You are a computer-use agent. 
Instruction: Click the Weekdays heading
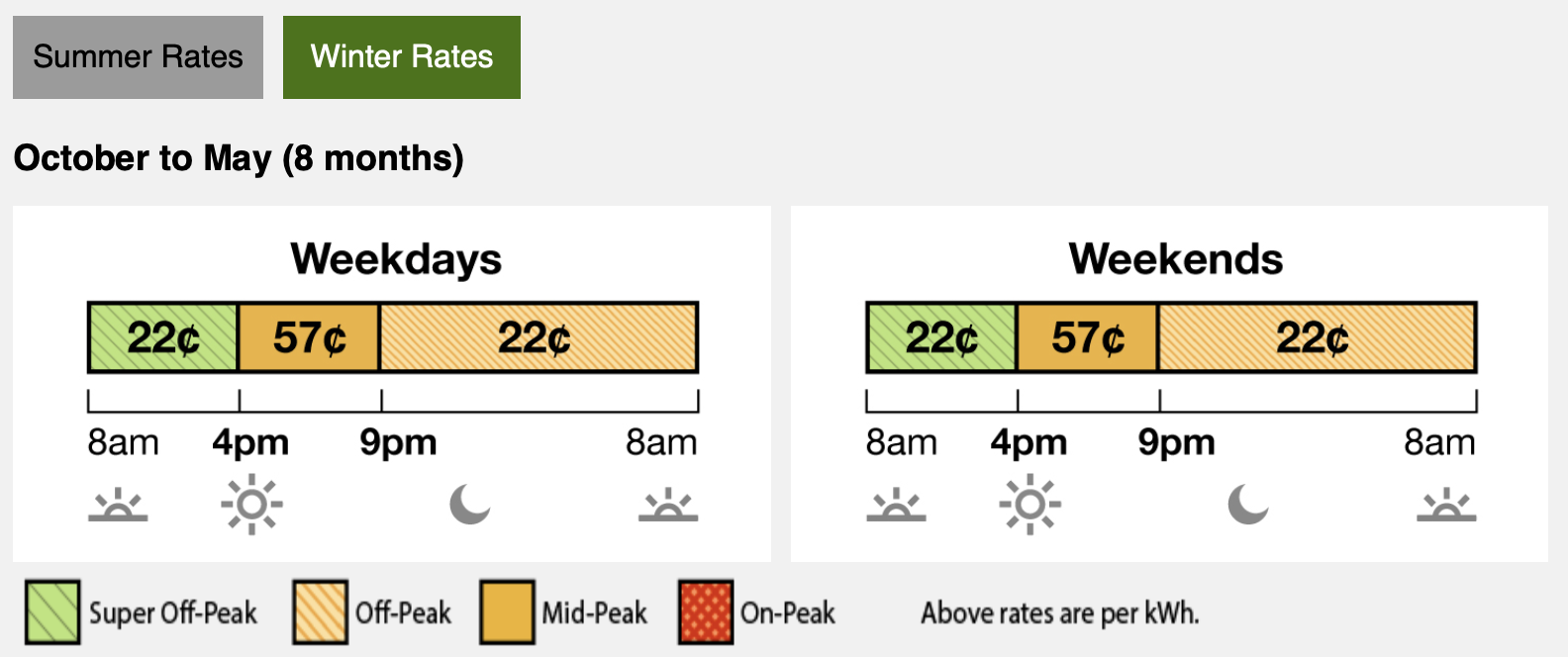[396, 259]
